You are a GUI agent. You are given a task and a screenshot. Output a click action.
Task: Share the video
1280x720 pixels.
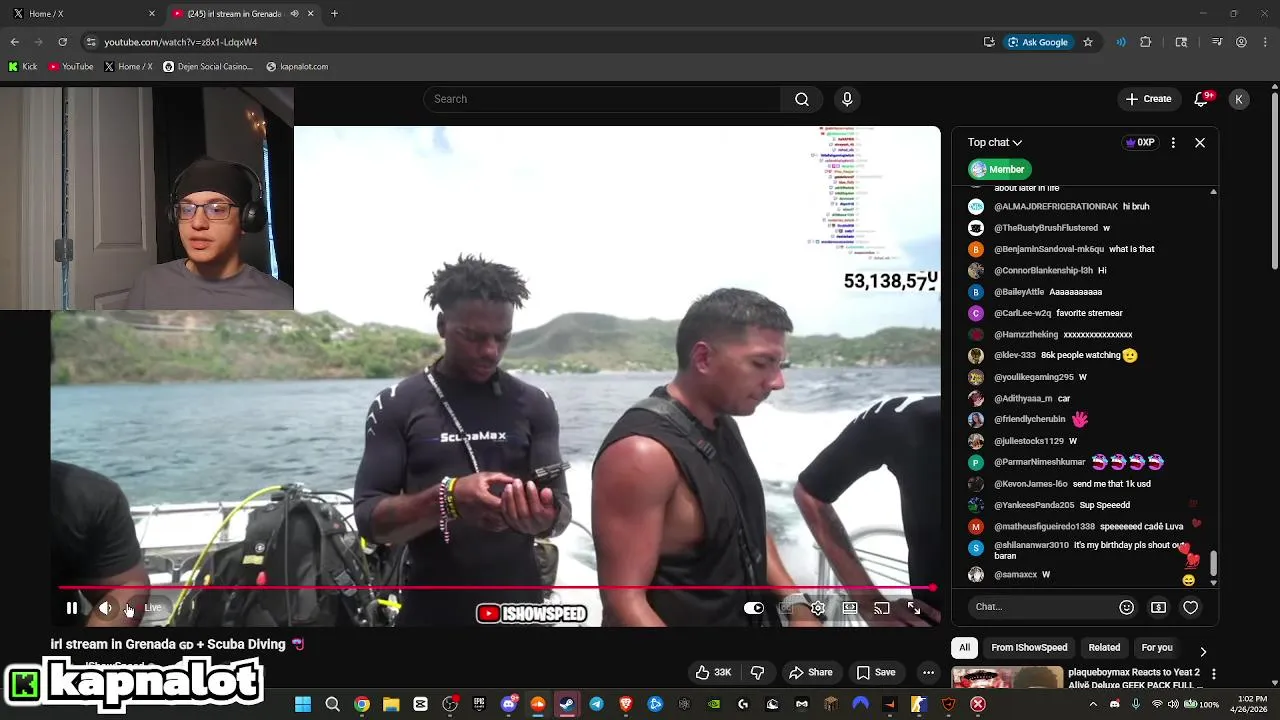(x=811, y=672)
